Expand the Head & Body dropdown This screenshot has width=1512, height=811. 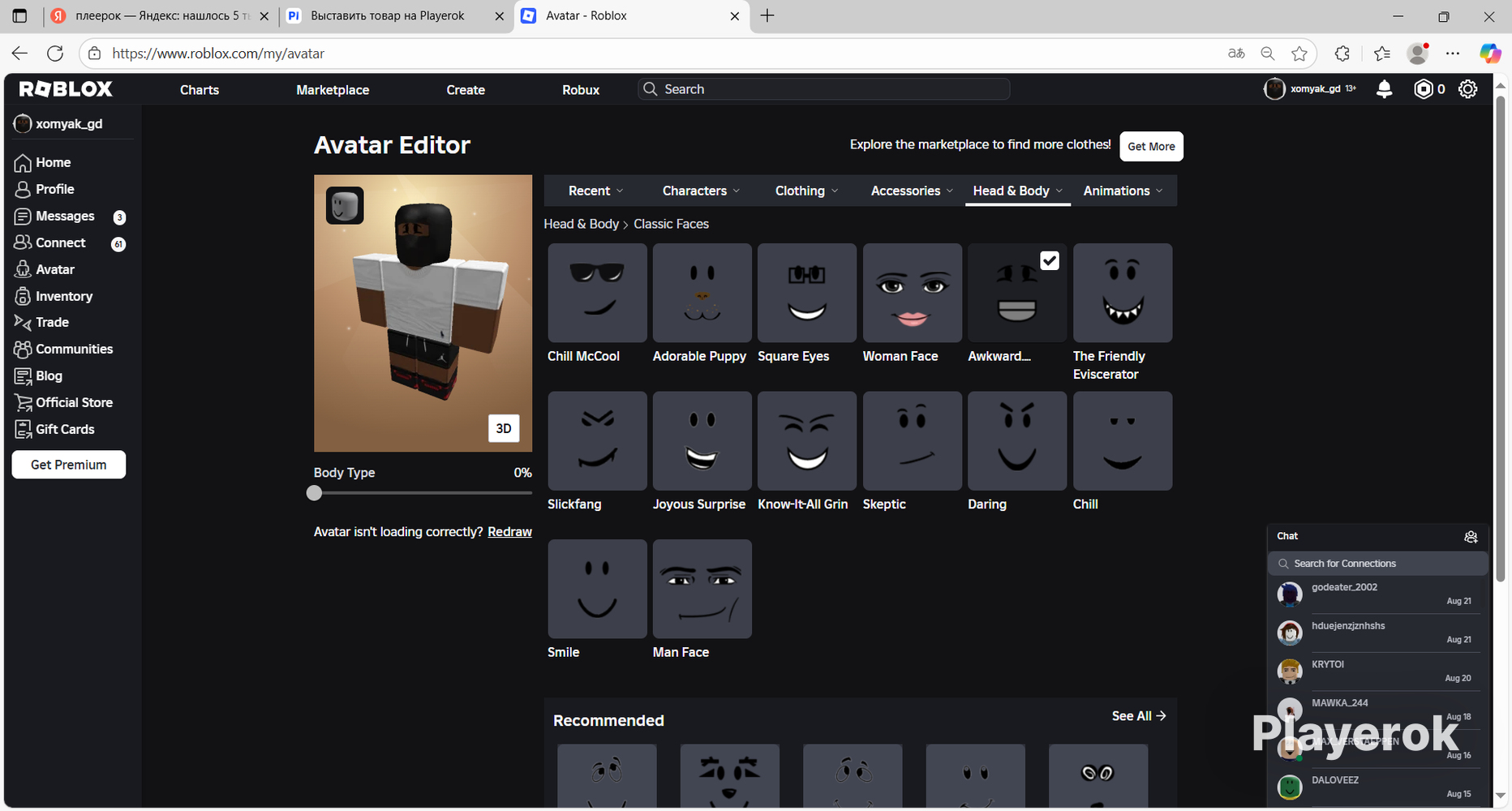[x=1018, y=191]
